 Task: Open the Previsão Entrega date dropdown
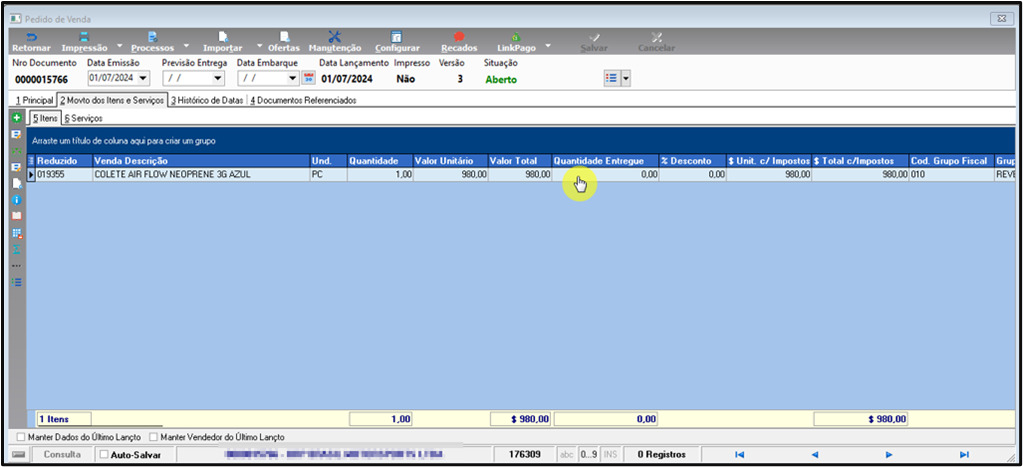[219, 79]
